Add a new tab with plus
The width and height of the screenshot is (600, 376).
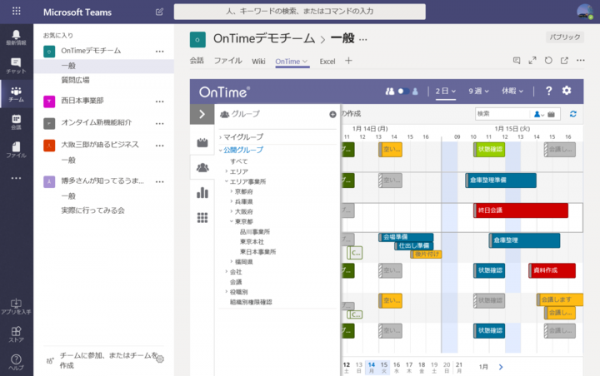tap(348, 60)
